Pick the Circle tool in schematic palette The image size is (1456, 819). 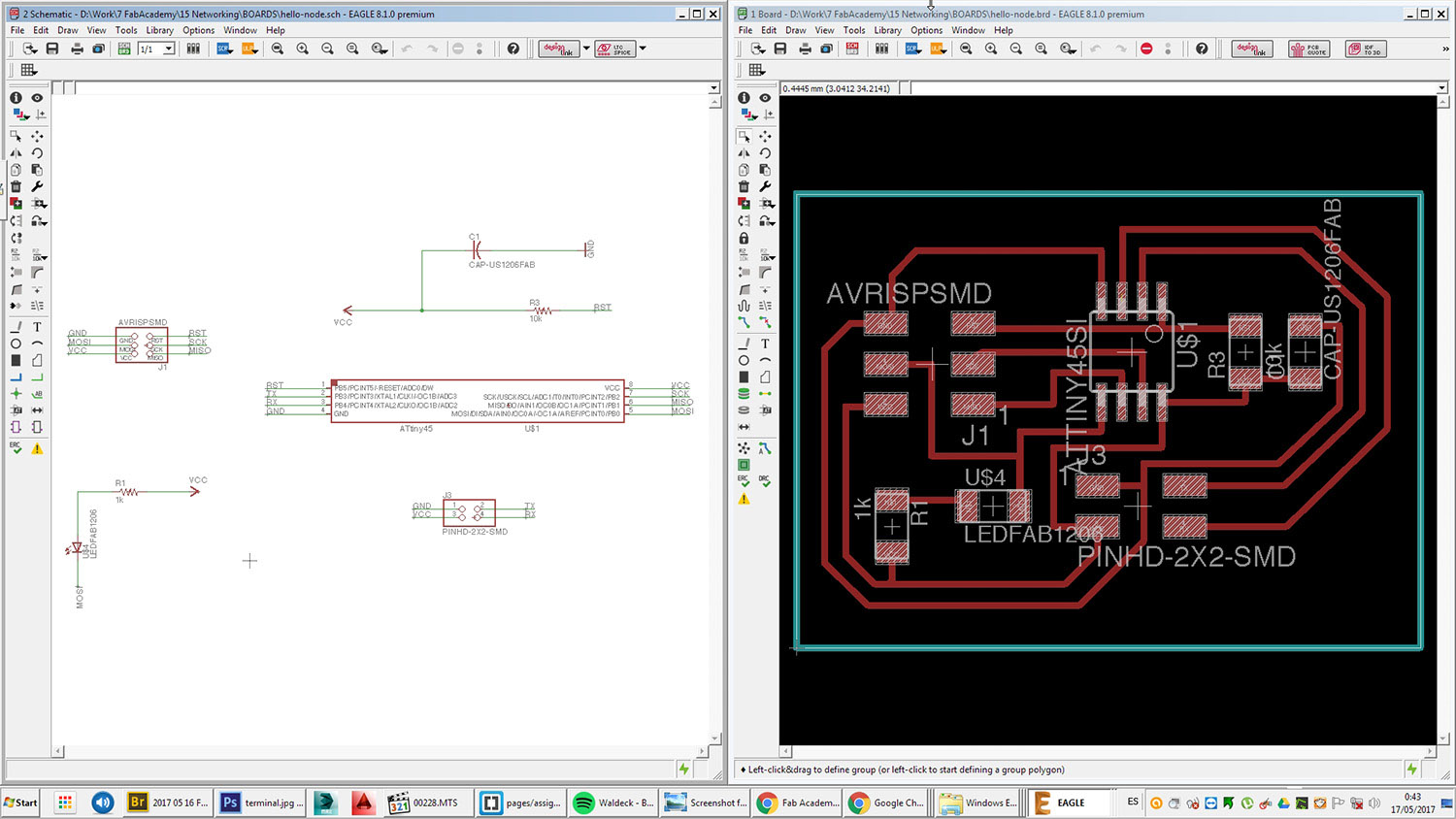[17, 344]
